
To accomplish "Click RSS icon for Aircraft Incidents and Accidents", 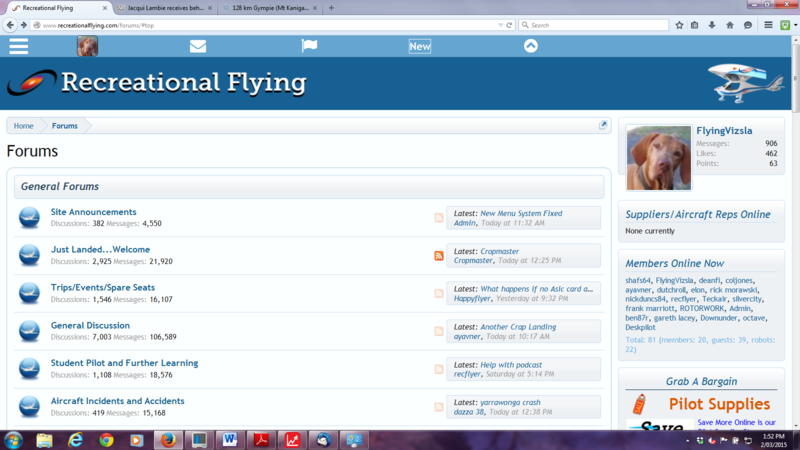I will point(439,407).
